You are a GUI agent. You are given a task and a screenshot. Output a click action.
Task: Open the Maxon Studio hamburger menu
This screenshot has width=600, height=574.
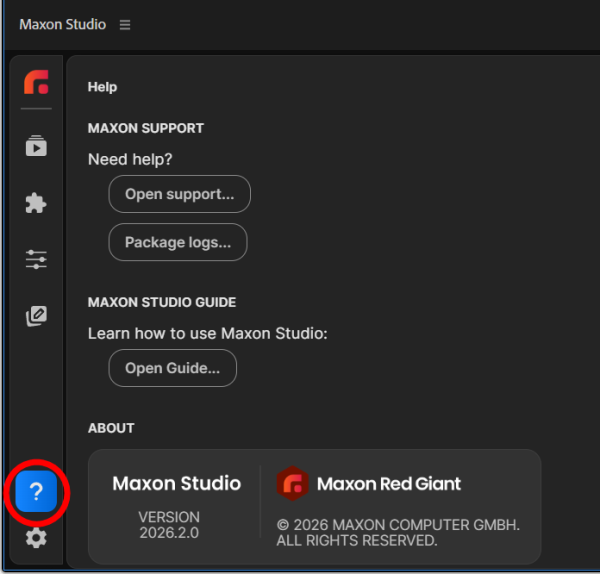[x=125, y=25]
